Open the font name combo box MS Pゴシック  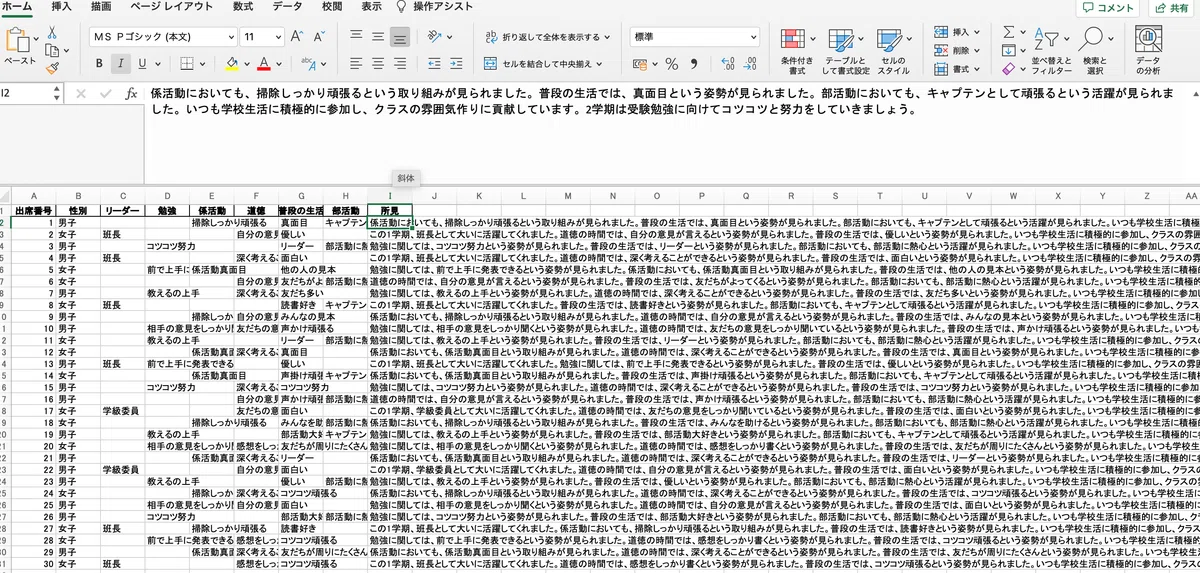pyautogui.click(x=163, y=37)
